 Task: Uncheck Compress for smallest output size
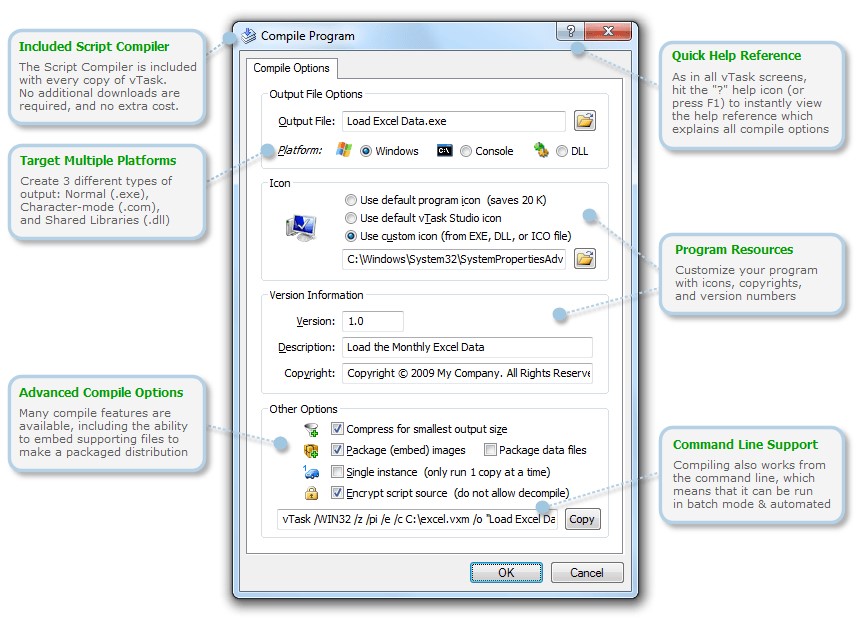[337, 429]
